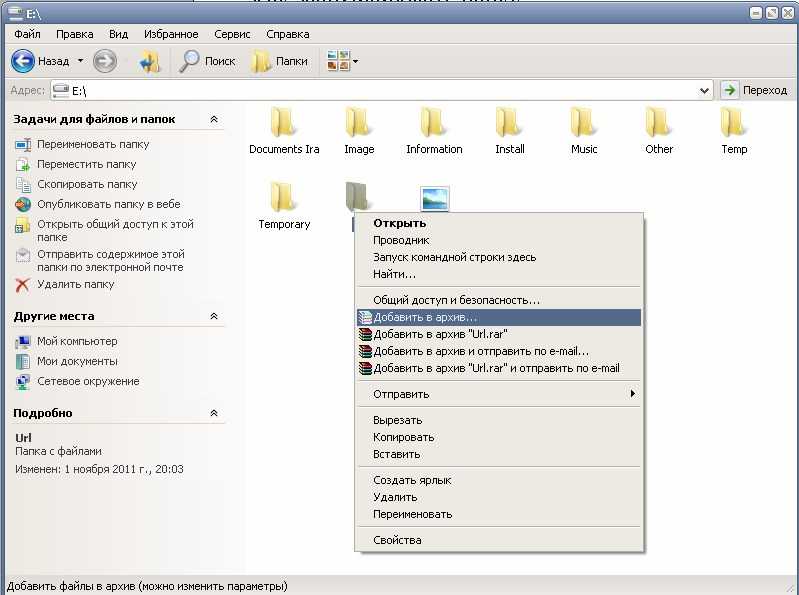Open Мои документы link
Image resolution: width=799 pixels, height=595 pixels.
[77, 361]
